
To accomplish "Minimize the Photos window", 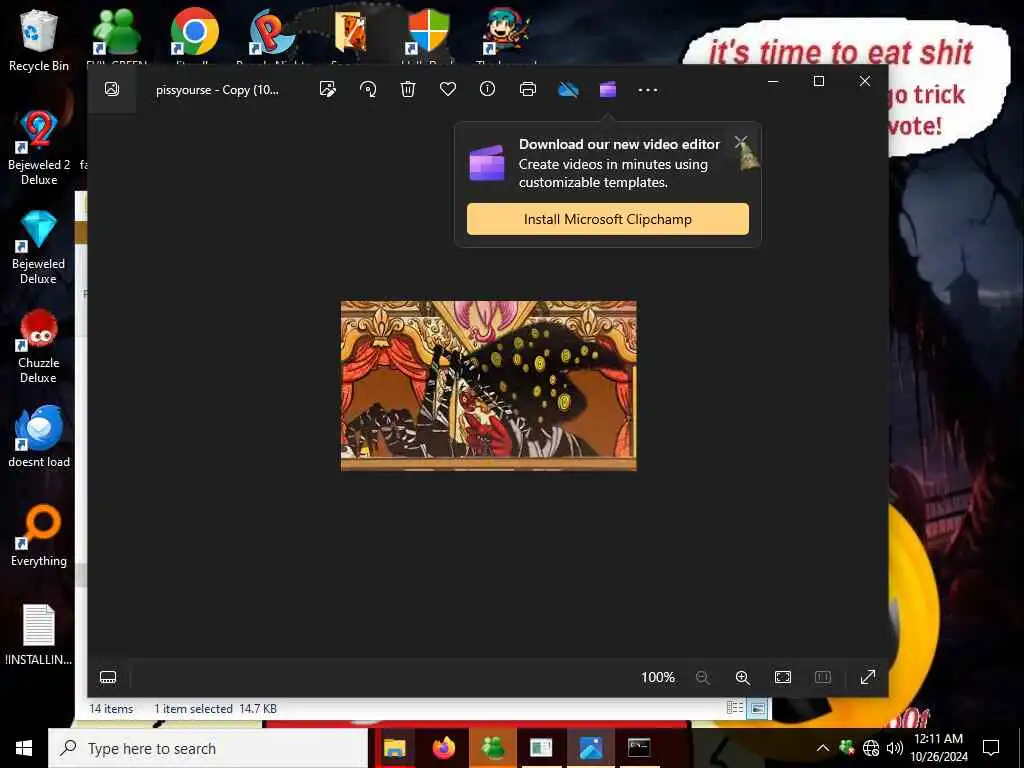I will (773, 81).
